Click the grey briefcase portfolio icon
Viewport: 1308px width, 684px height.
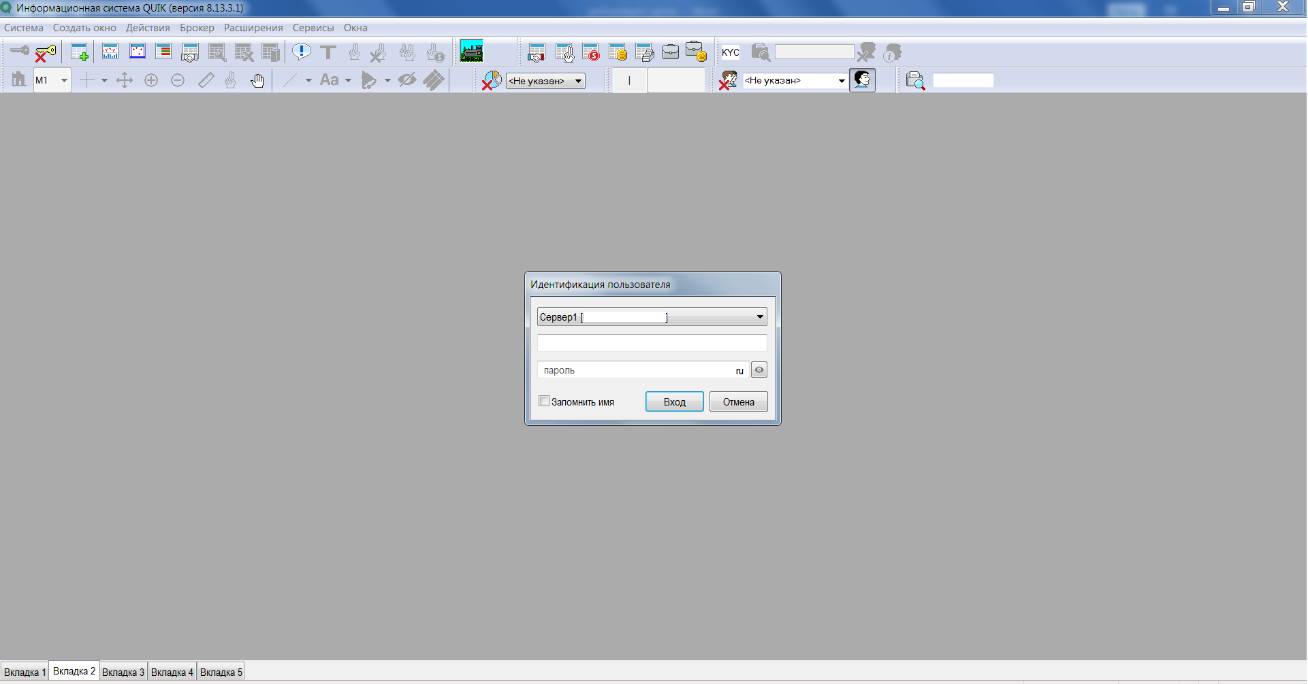coord(670,51)
